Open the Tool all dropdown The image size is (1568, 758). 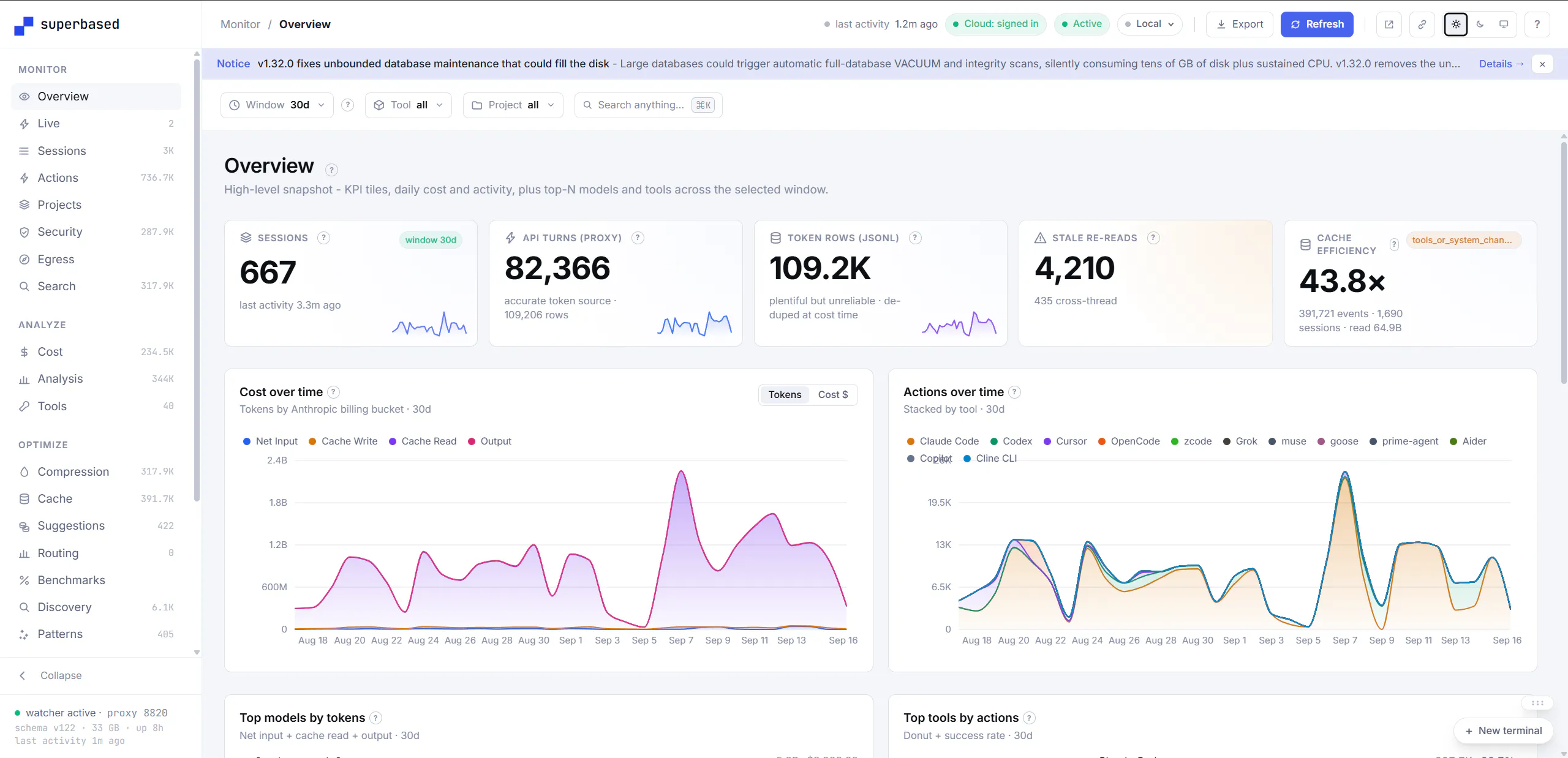408,105
